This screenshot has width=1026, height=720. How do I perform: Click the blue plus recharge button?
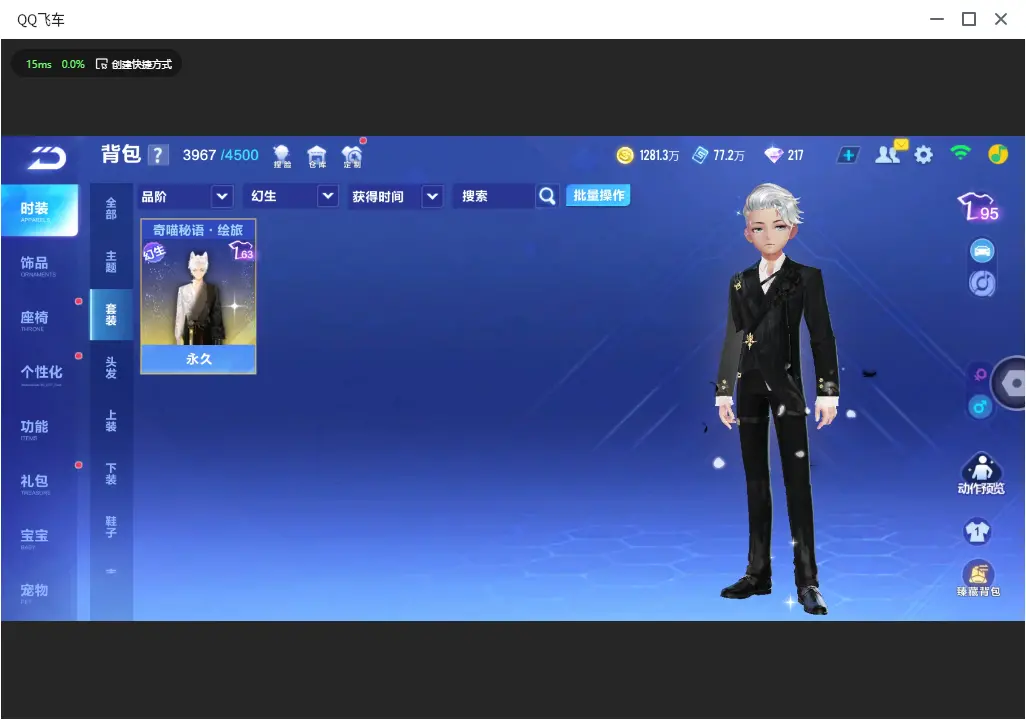(848, 155)
